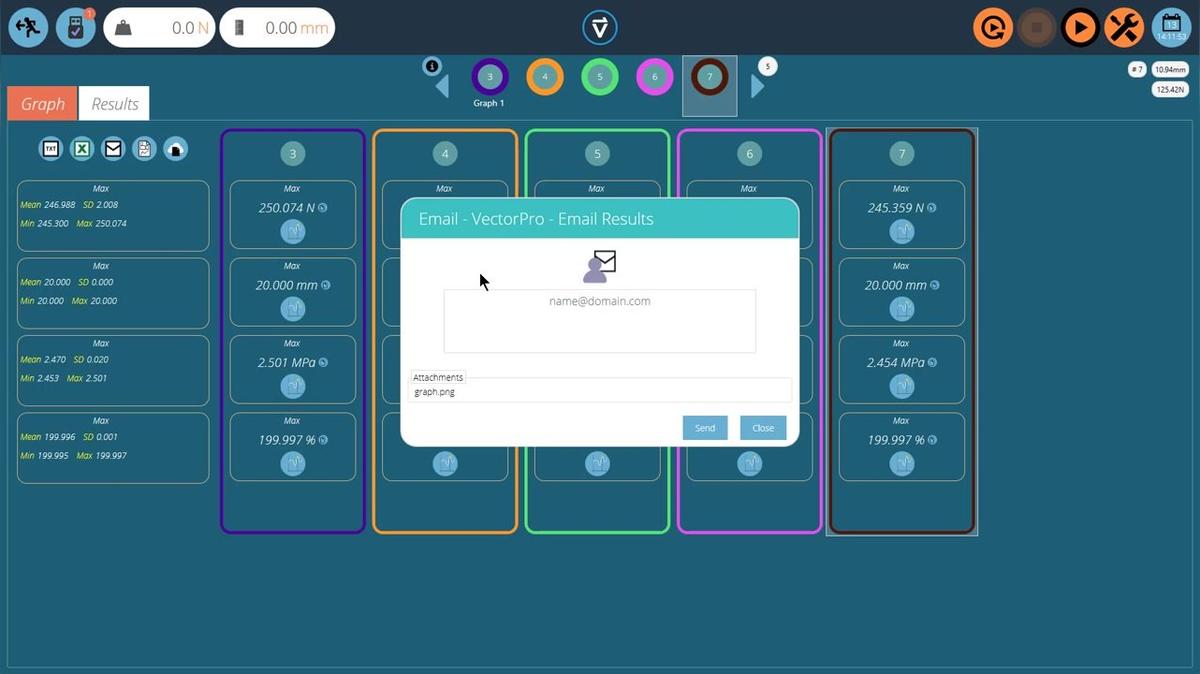Click the cloud file export icon
Image resolution: width=1200 pixels, height=674 pixels.
coord(175,149)
